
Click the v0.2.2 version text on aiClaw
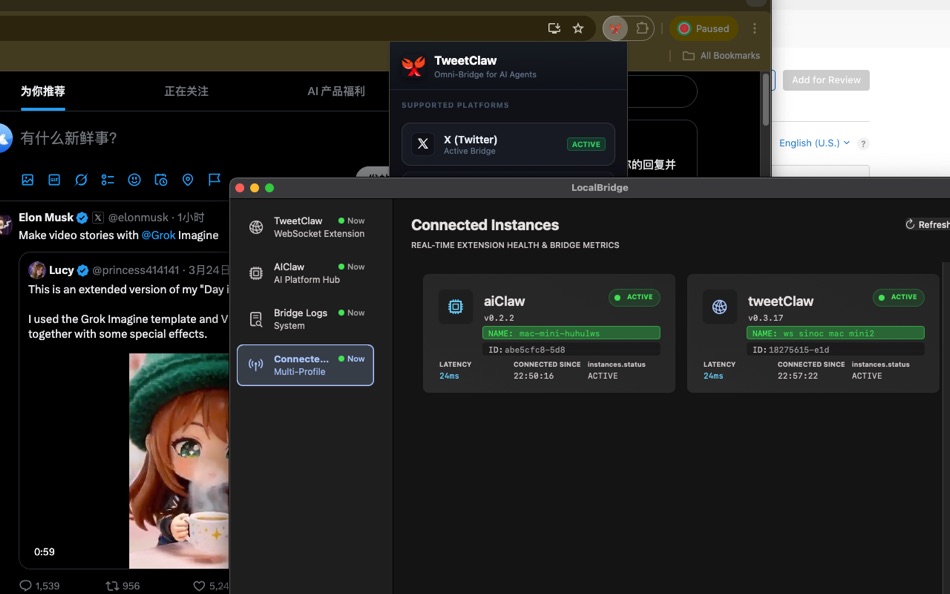click(x=499, y=318)
